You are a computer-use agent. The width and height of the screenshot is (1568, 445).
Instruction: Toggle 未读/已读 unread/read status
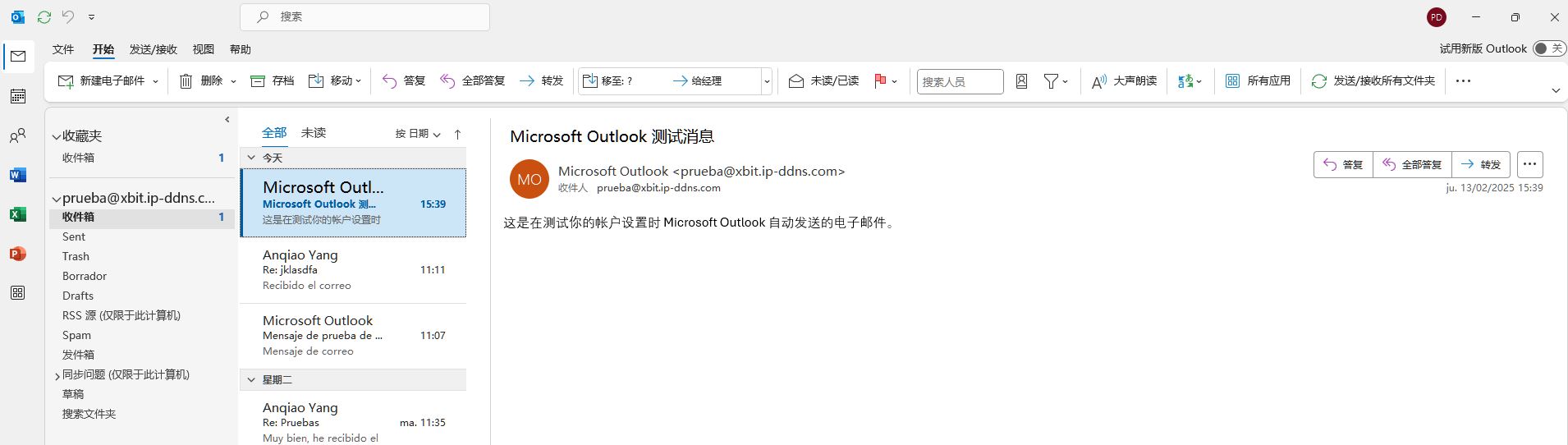[x=823, y=80]
